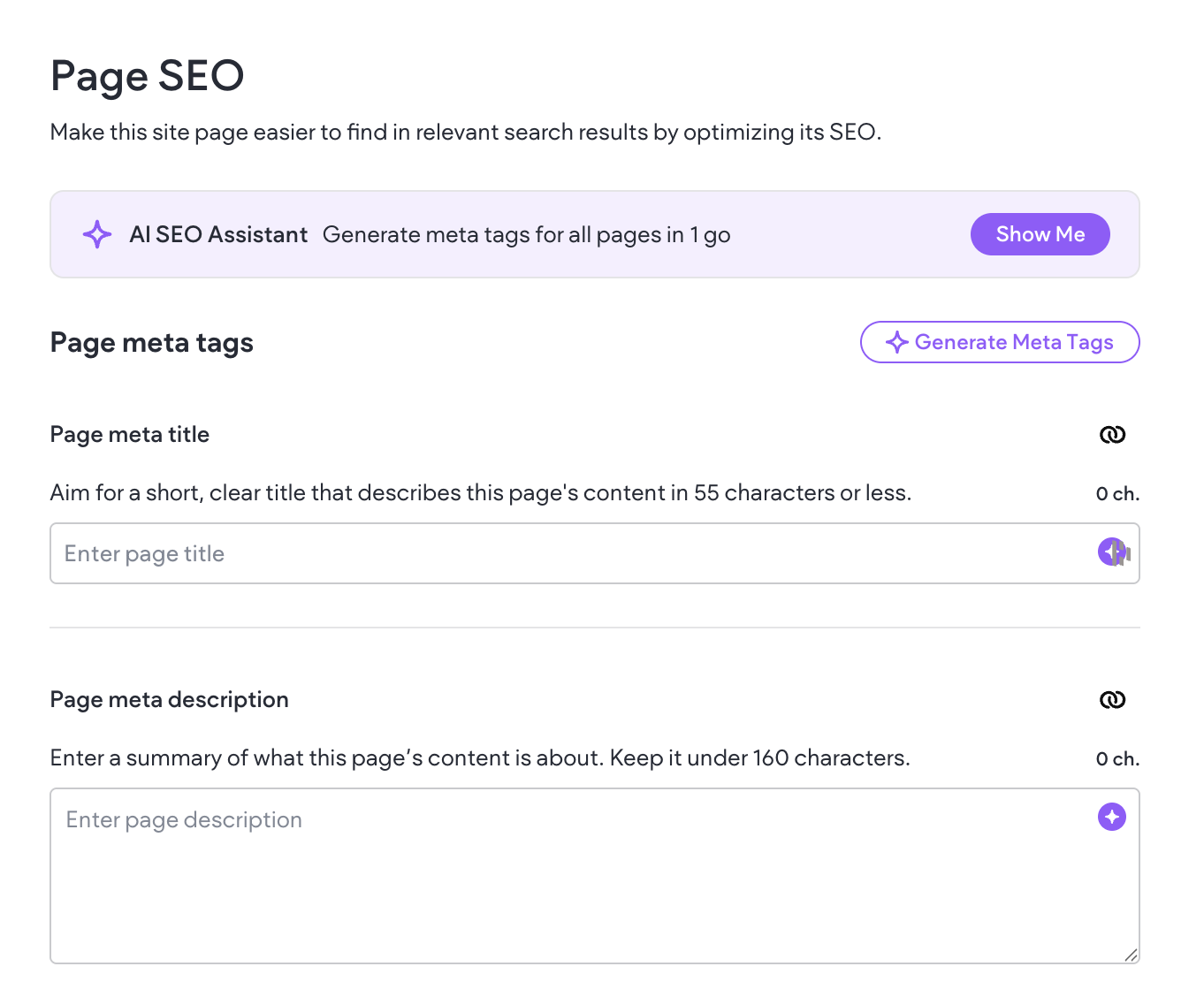Click Generate Meta Tags
Viewport: 1204px width, 997px height.
pos(999,342)
